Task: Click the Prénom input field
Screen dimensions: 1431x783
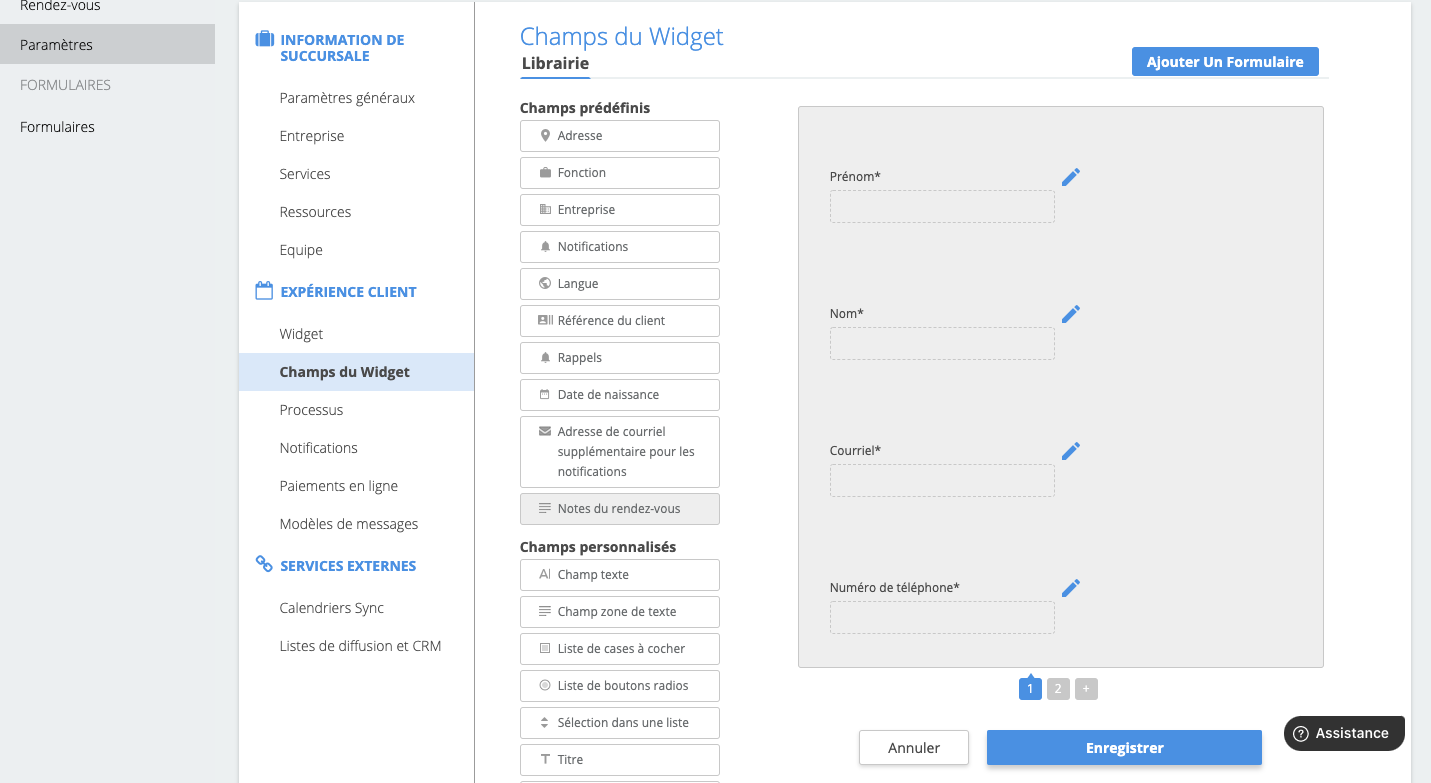Action: [x=941, y=207]
